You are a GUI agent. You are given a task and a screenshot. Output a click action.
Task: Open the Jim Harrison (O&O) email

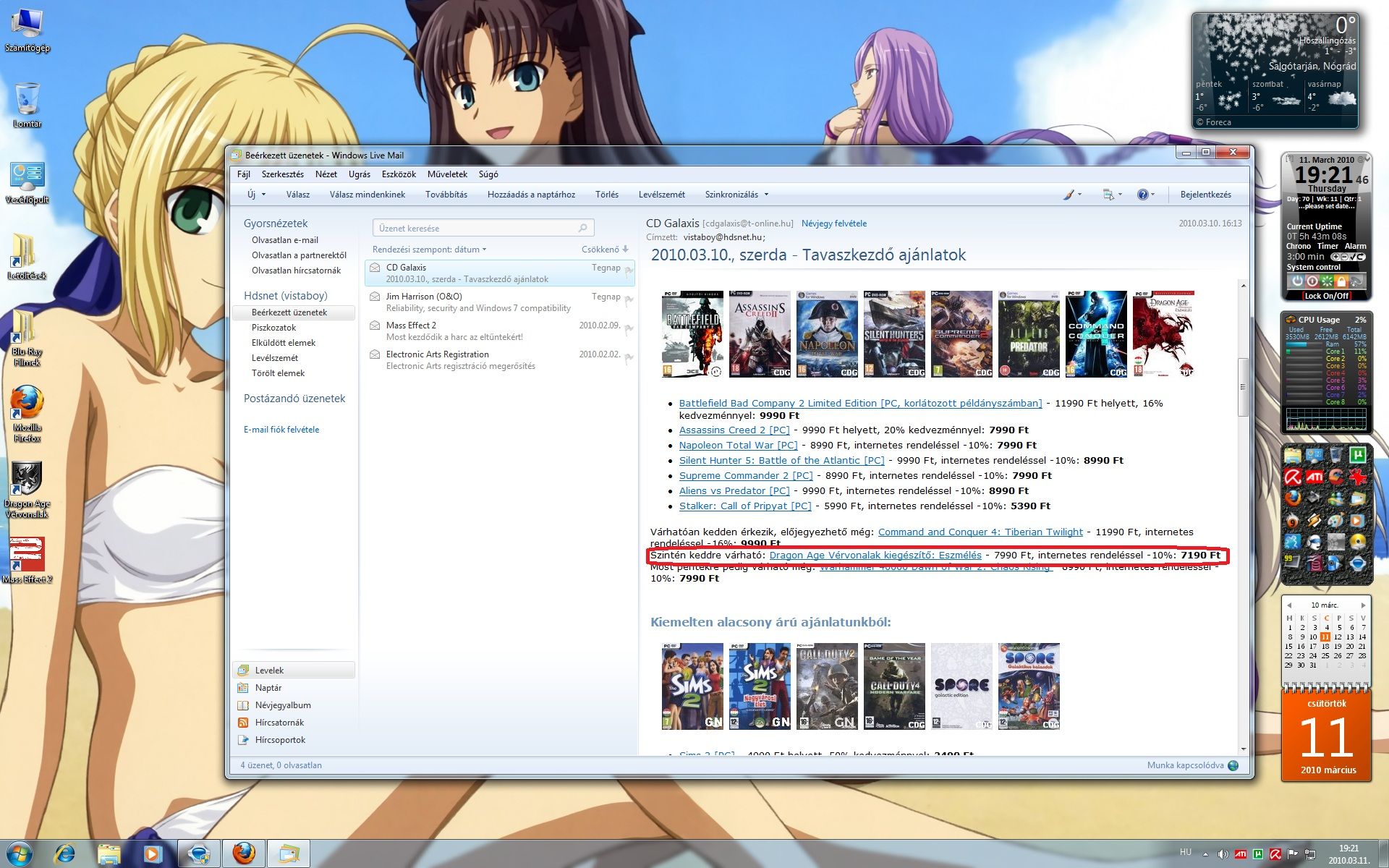499,302
